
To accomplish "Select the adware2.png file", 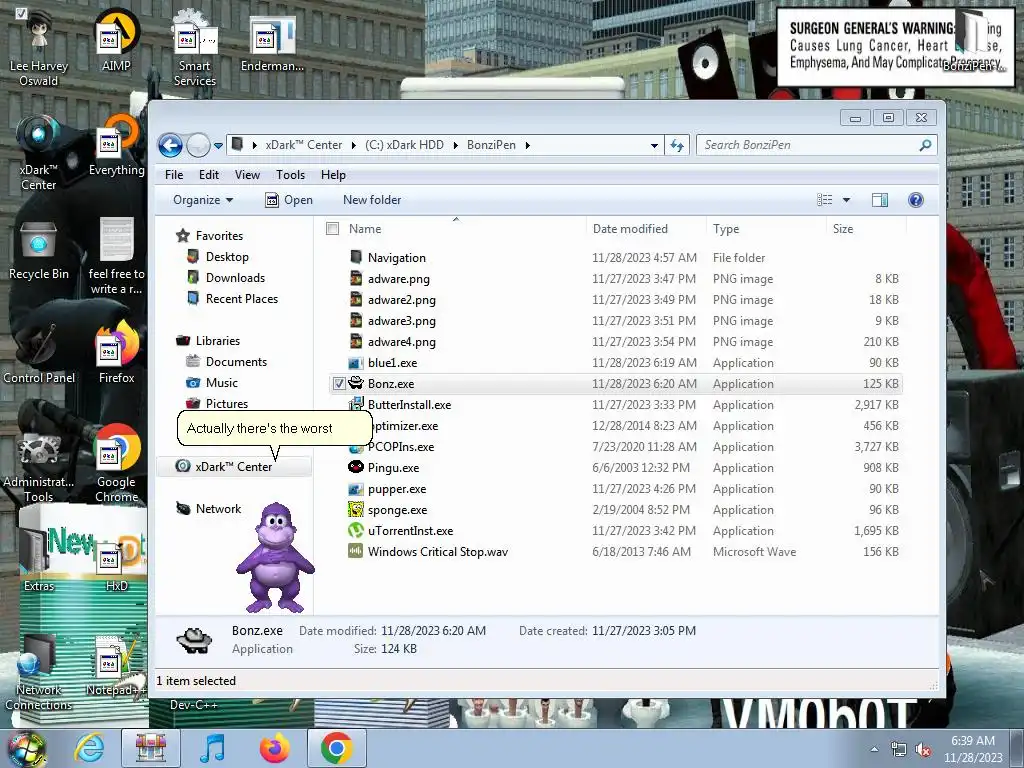I will point(401,300).
